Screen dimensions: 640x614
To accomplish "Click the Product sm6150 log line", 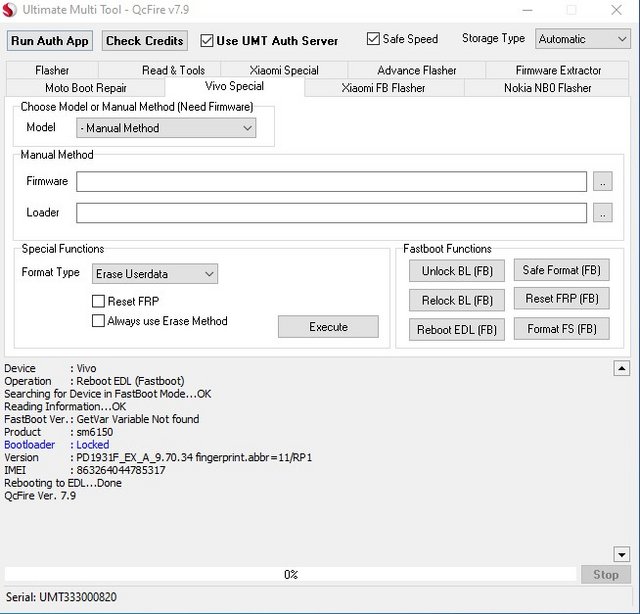I will coord(58,432).
